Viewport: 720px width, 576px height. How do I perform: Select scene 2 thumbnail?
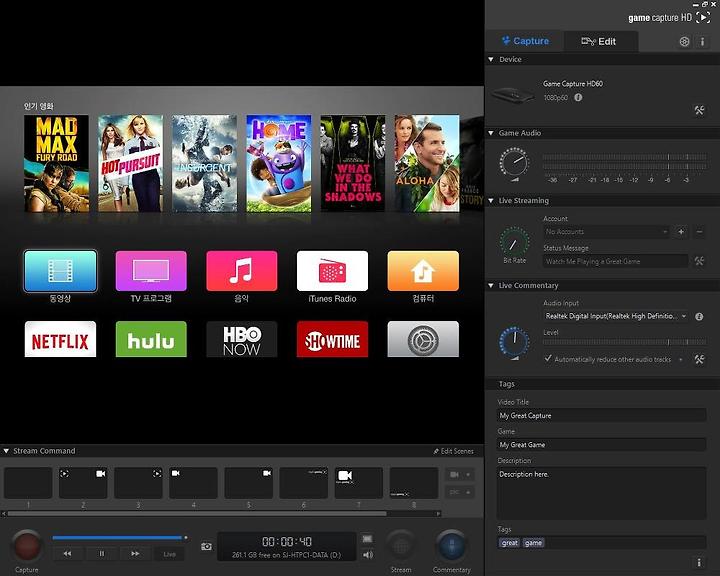pos(83,483)
